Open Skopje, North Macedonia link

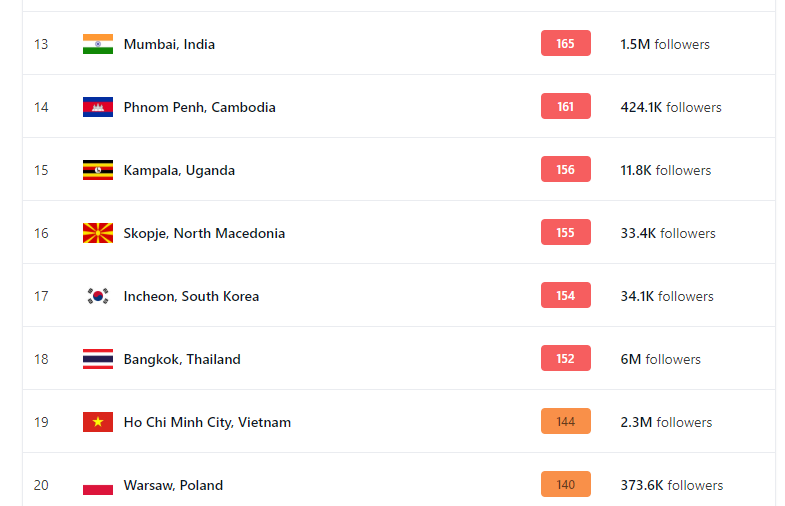point(204,234)
